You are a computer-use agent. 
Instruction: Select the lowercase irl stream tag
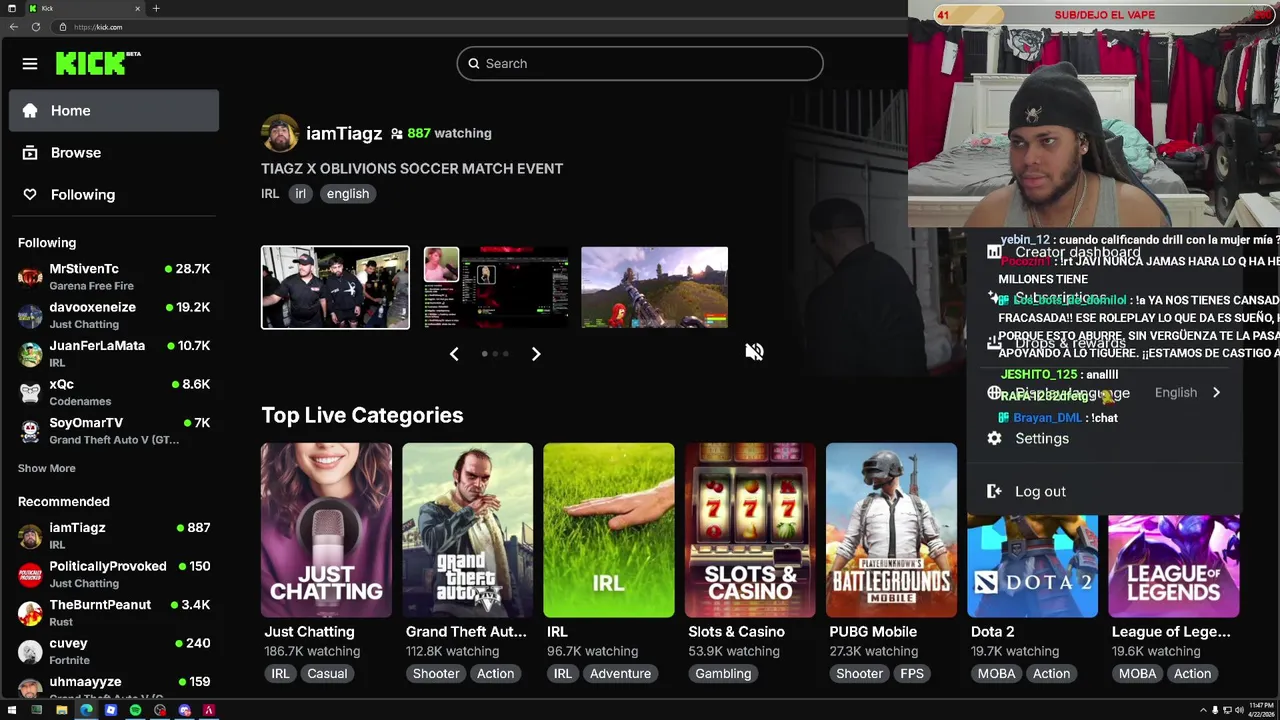[x=300, y=194]
